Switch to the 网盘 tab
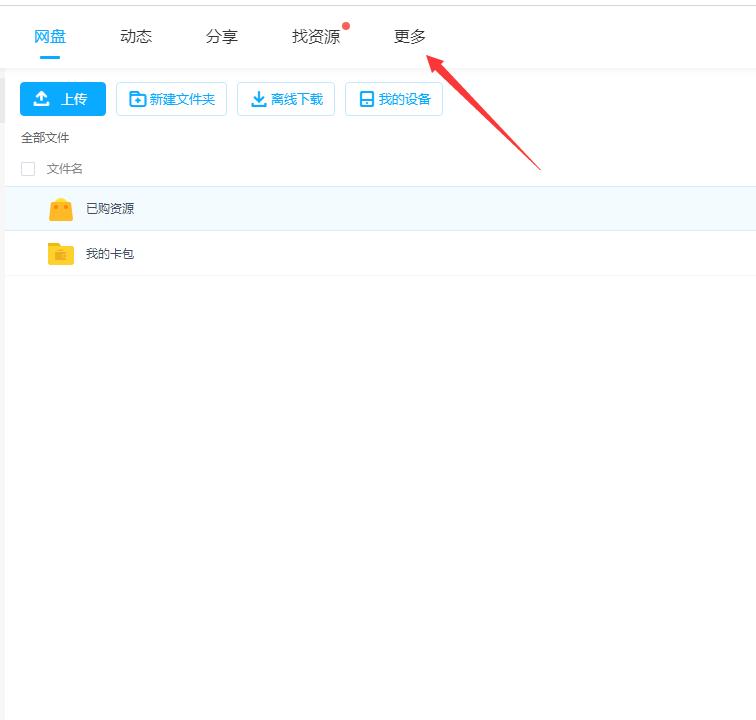756x720 pixels. pyautogui.click(x=50, y=37)
